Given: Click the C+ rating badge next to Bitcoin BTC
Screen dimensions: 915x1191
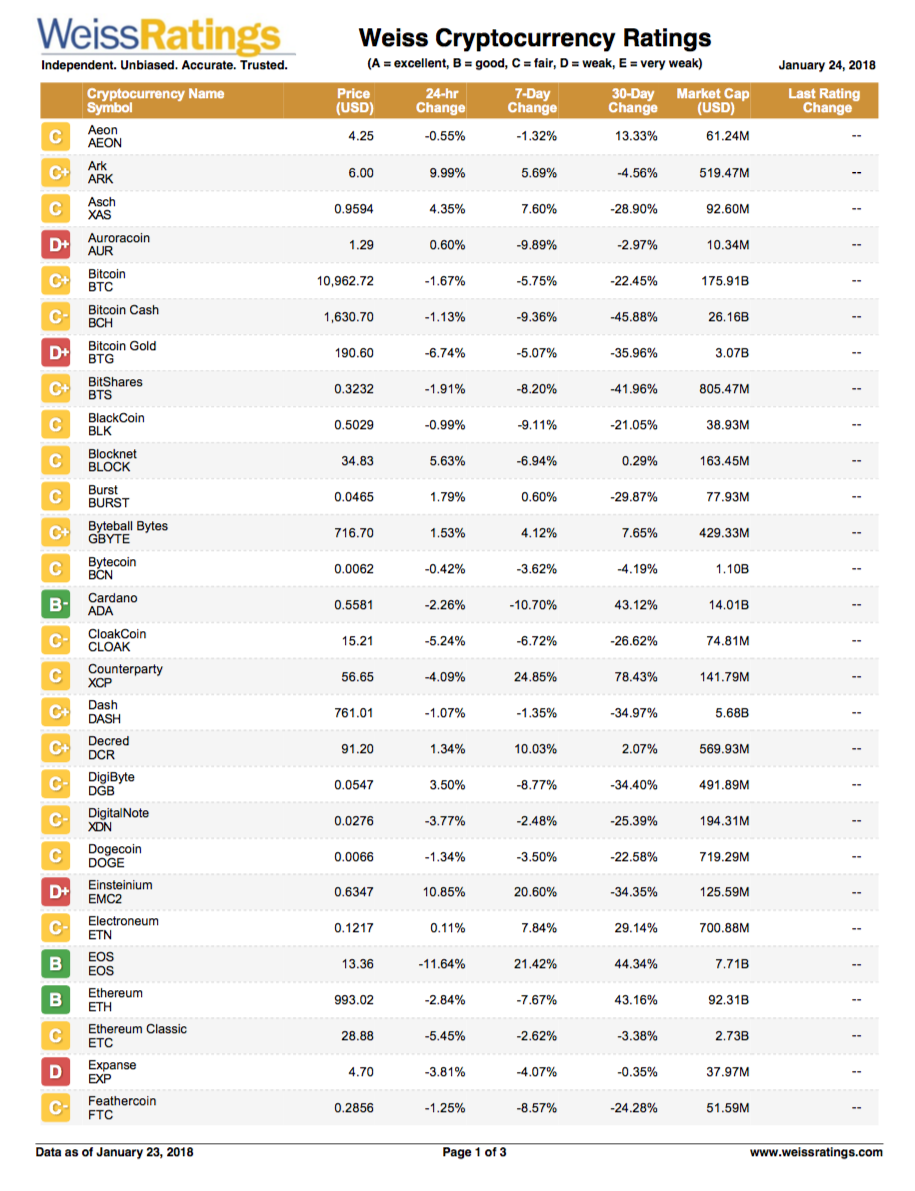Looking at the screenshot, I should click(56, 281).
